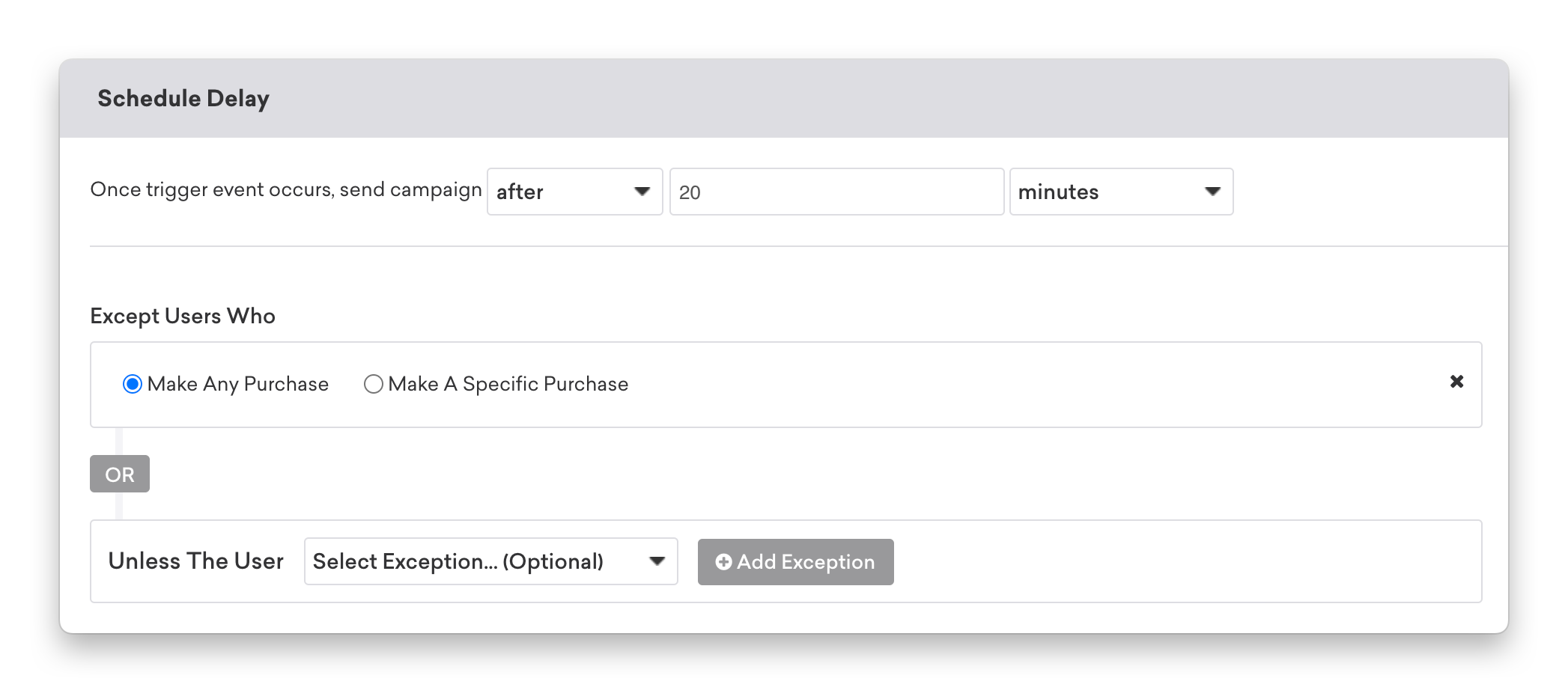Click the arrow icon of Select Exception dropdown

tap(657, 561)
